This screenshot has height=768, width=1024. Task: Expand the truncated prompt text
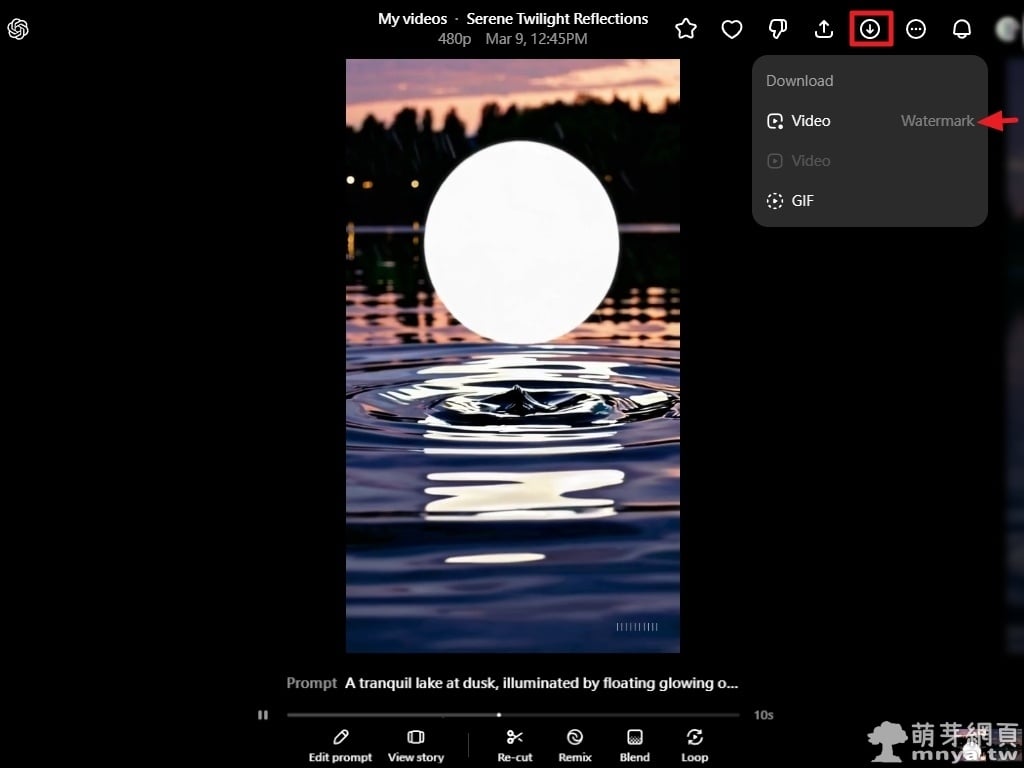coord(541,683)
